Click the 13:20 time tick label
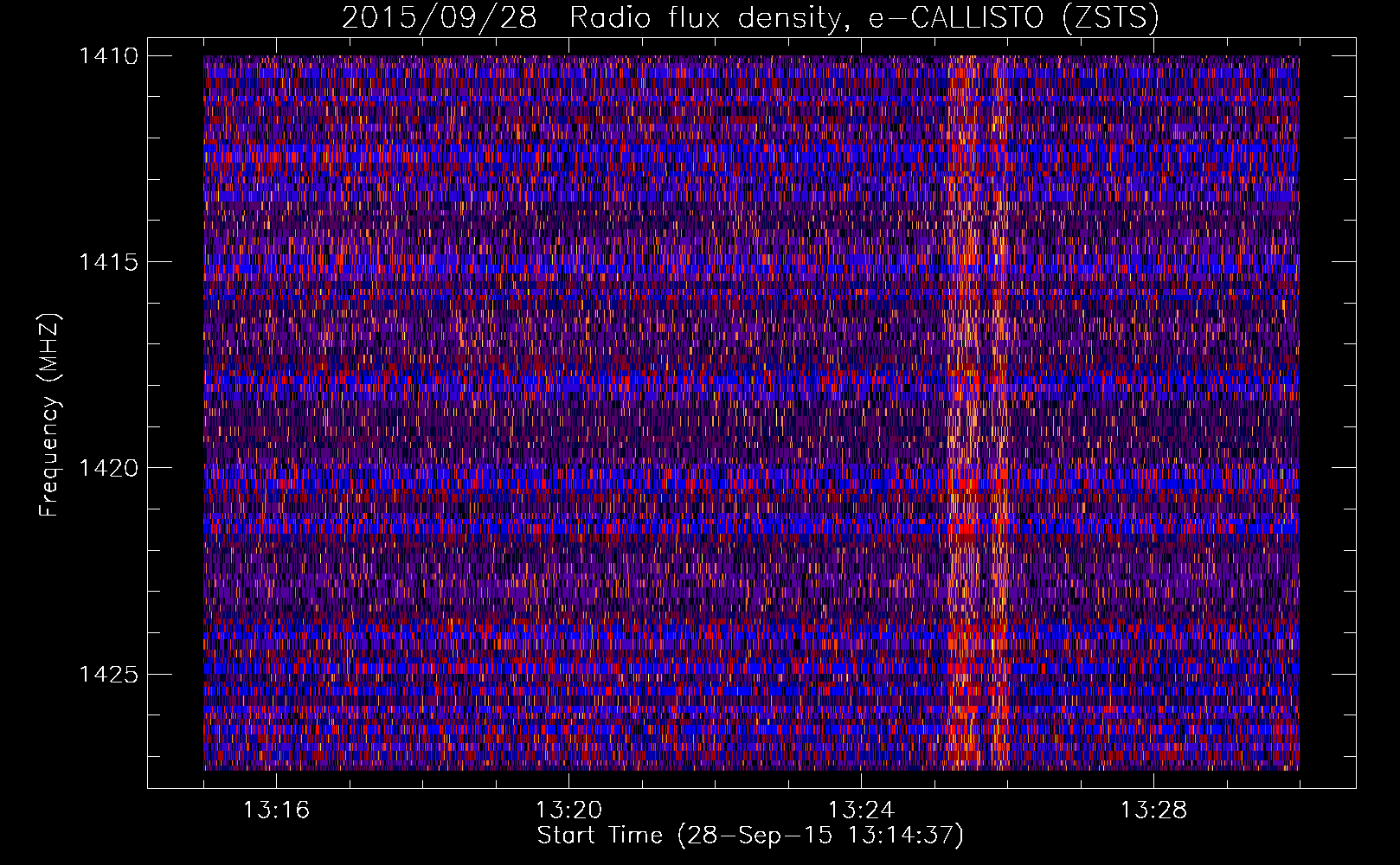The height and width of the screenshot is (865, 1400). pyautogui.click(x=568, y=811)
